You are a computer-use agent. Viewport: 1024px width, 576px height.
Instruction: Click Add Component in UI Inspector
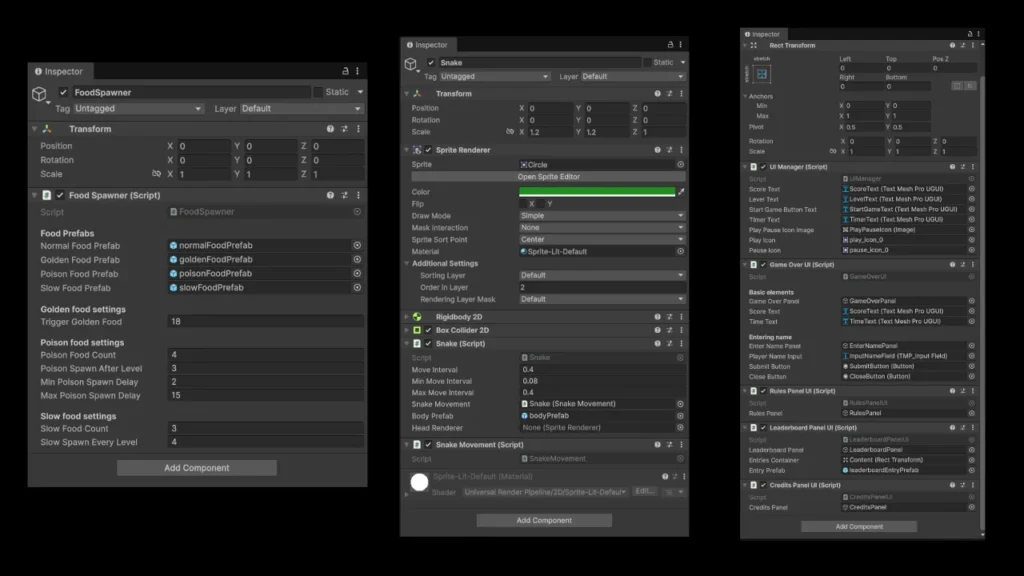(859, 526)
